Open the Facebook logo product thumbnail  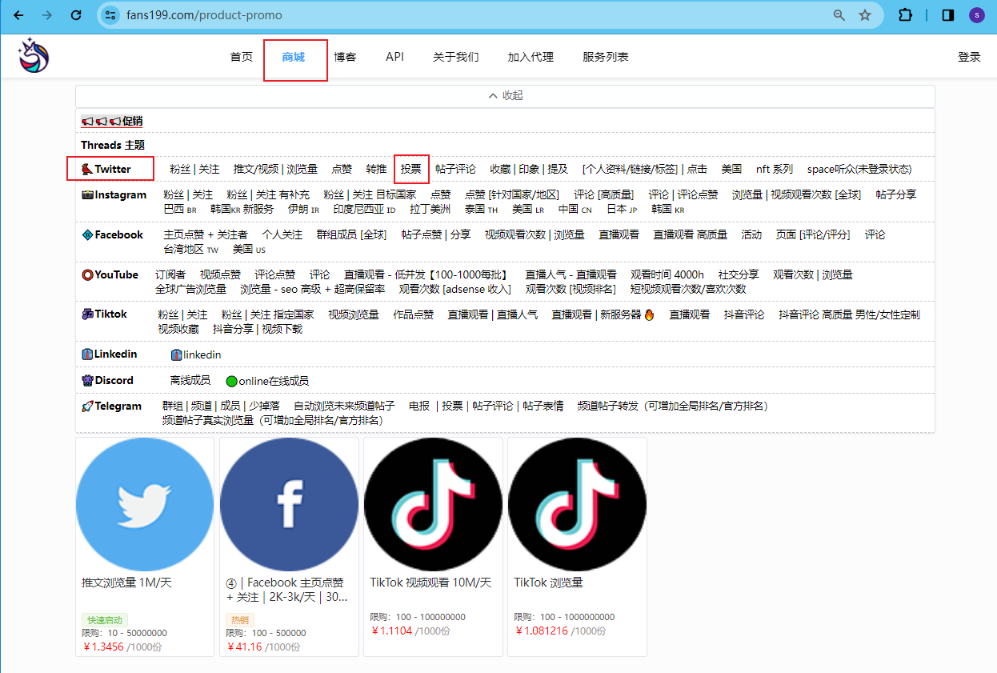click(289, 505)
